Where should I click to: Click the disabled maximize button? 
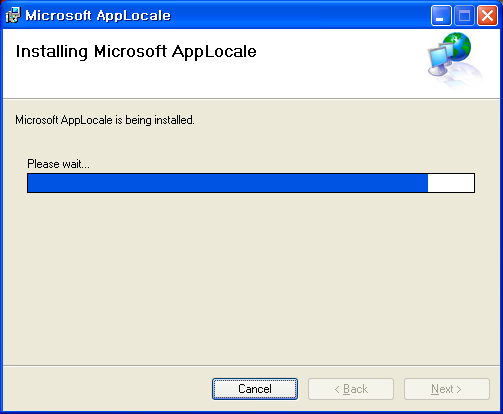(464, 15)
